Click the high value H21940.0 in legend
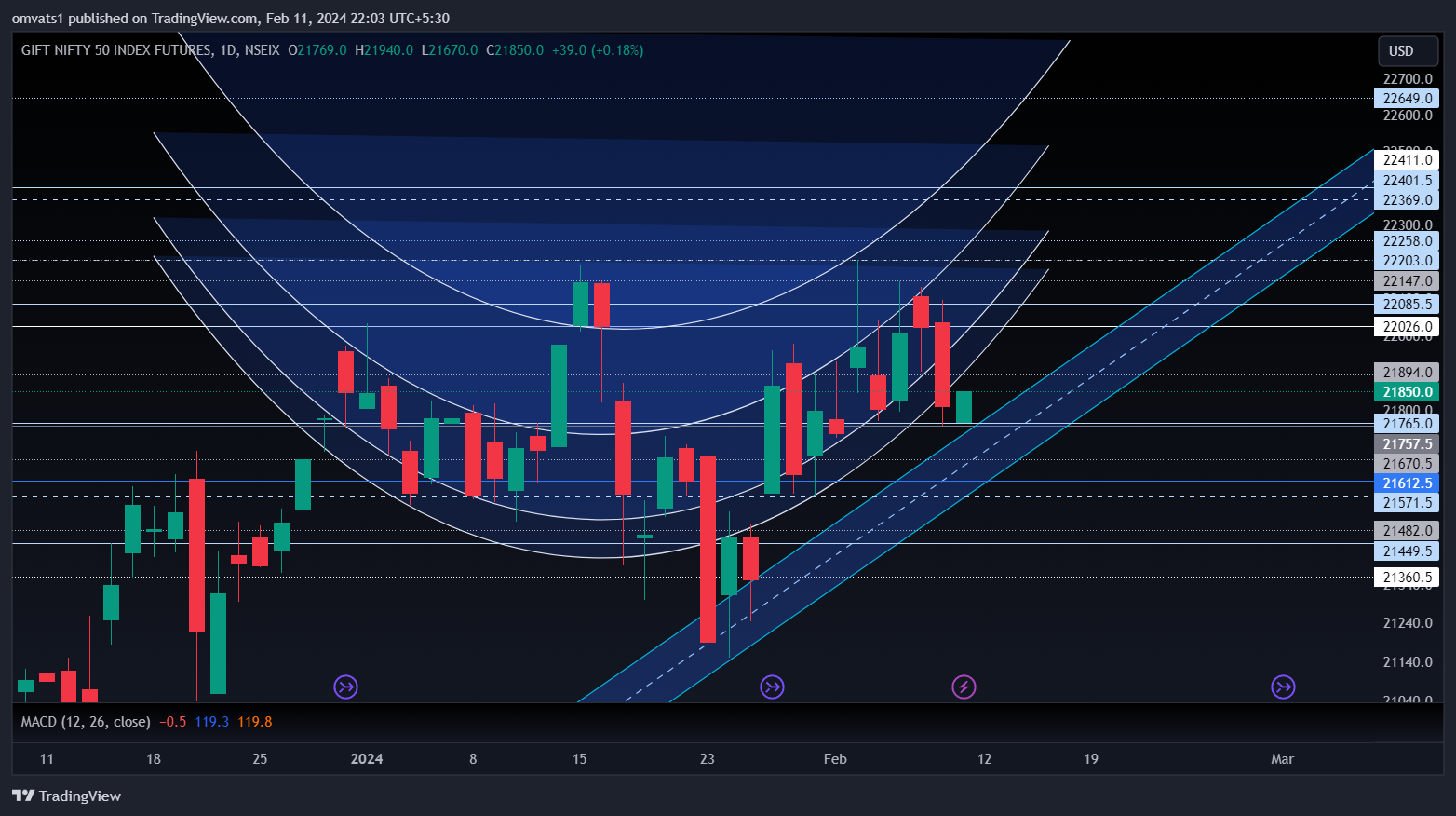This screenshot has height=816, width=1456. click(384, 50)
